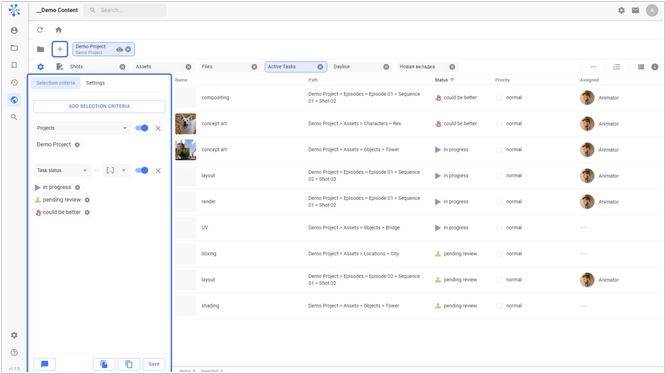Image resolution: width=665 pixels, height=374 pixels.
Task: Click the Save button
Action: coord(154,364)
